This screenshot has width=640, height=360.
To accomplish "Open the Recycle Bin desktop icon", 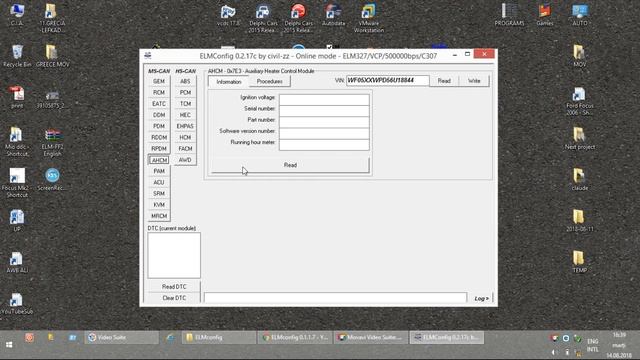I will tap(17, 56).
